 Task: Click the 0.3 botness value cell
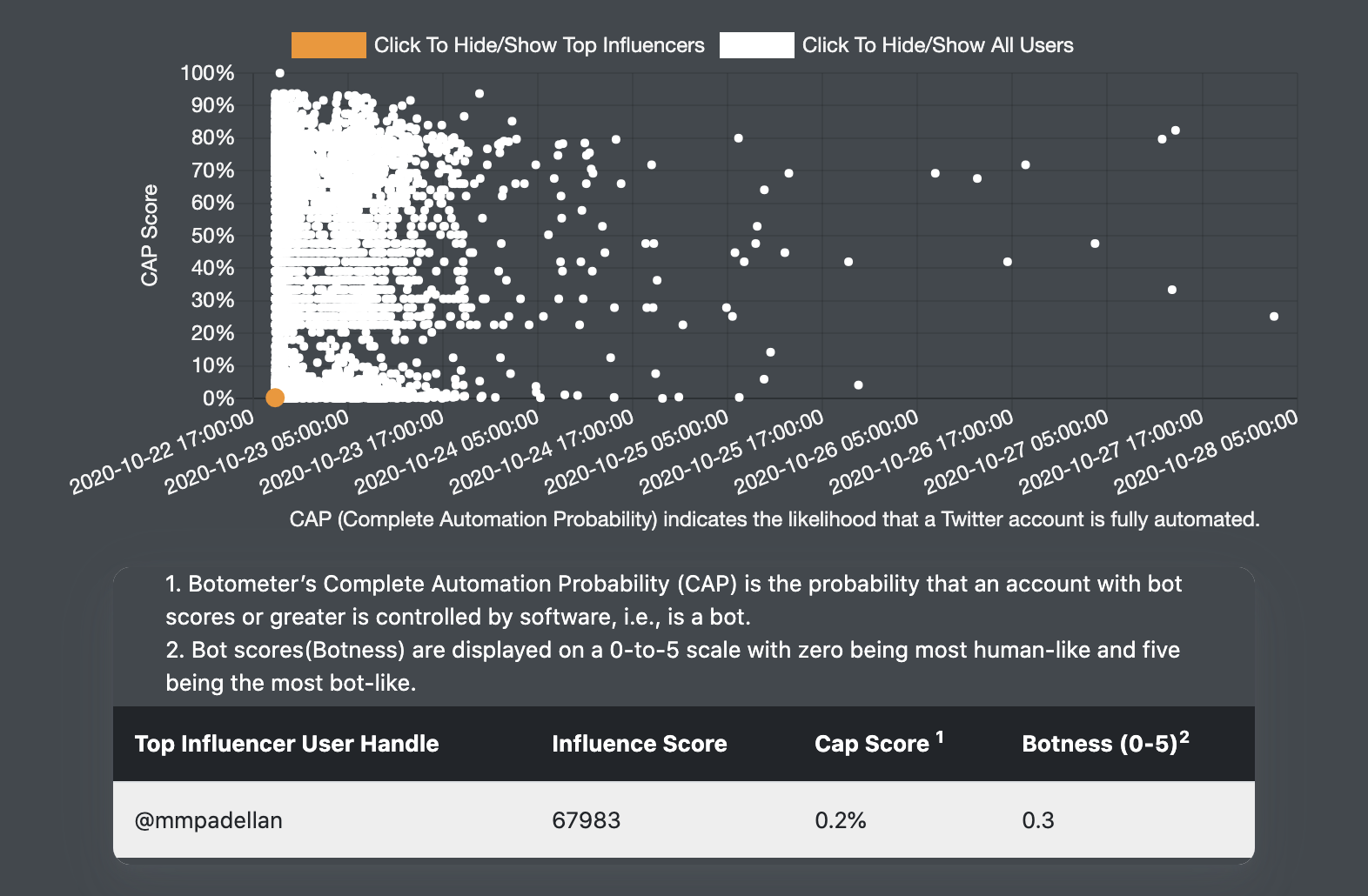[1037, 820]
